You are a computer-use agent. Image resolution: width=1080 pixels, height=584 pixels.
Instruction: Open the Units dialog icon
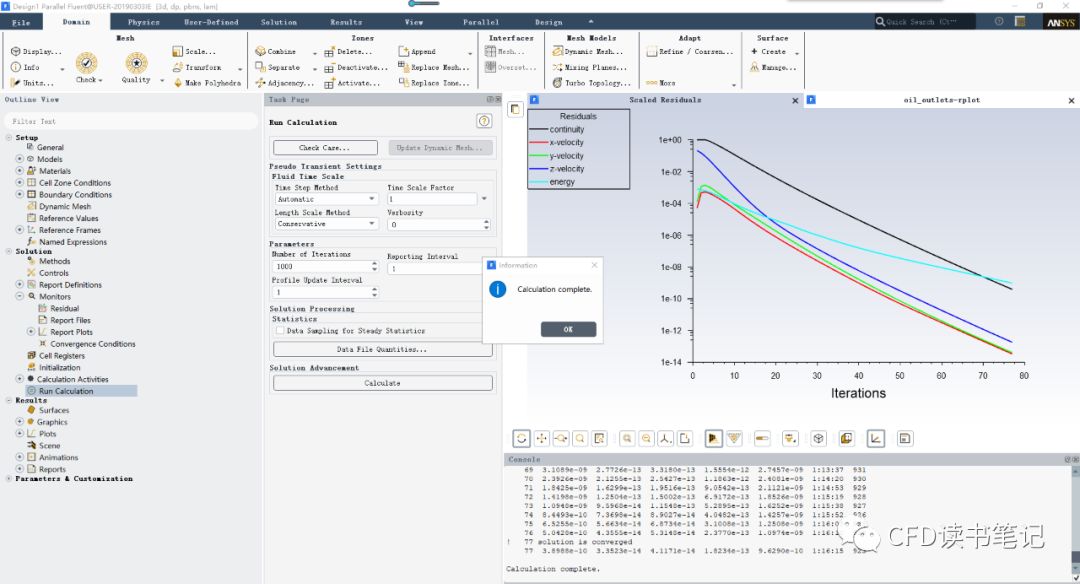(x=16, y=83)
